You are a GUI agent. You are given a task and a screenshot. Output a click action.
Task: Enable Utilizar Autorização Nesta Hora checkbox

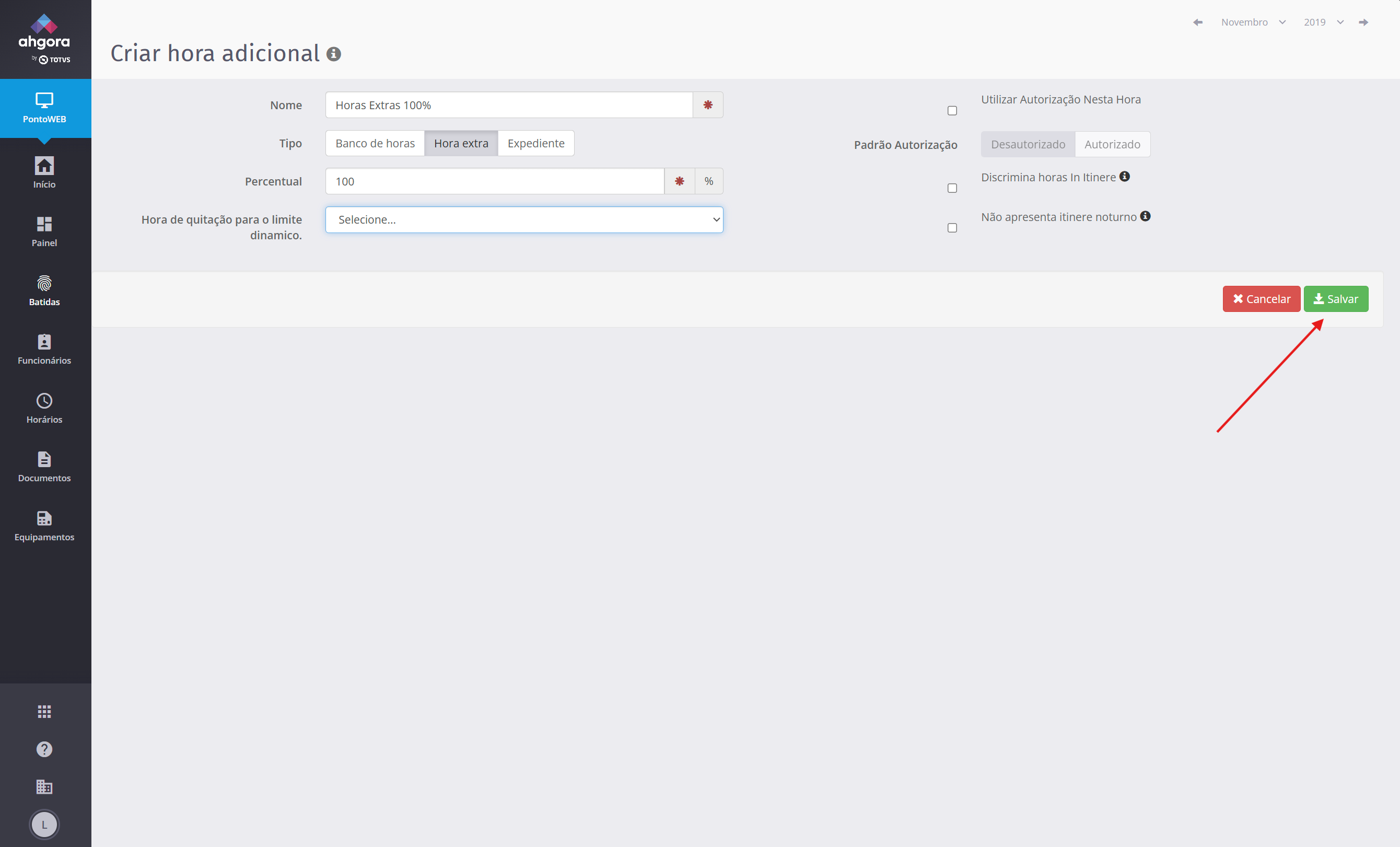click(x=952, y=111)
